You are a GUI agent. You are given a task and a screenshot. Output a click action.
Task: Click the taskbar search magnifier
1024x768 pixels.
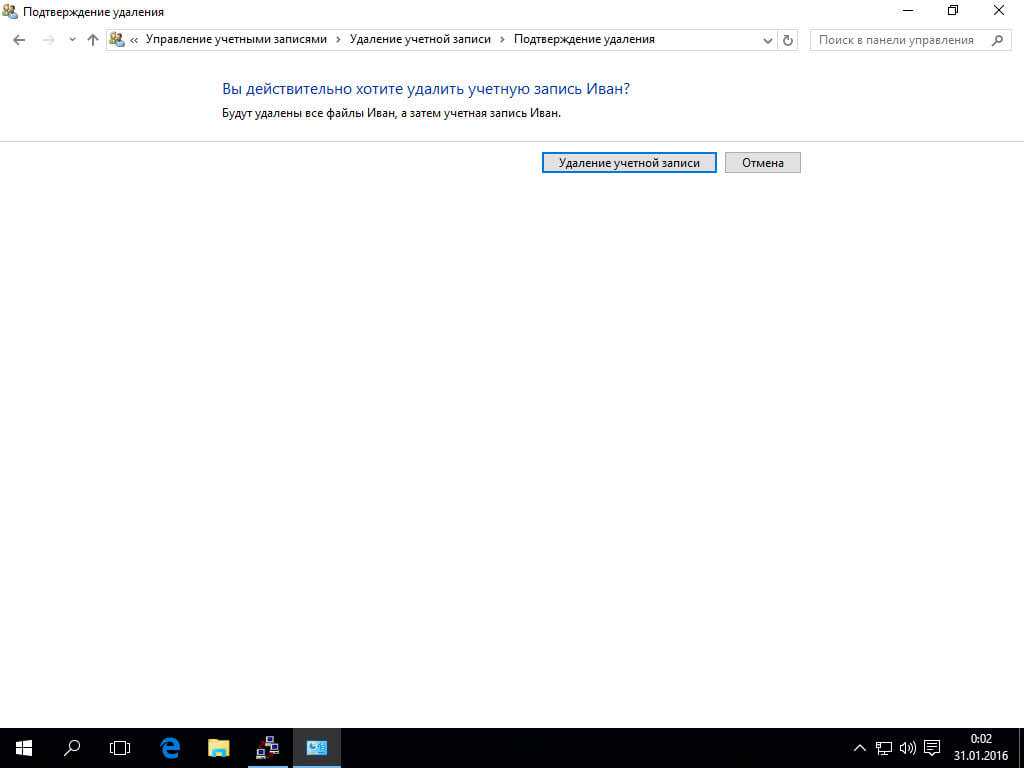tap(72, 748)
